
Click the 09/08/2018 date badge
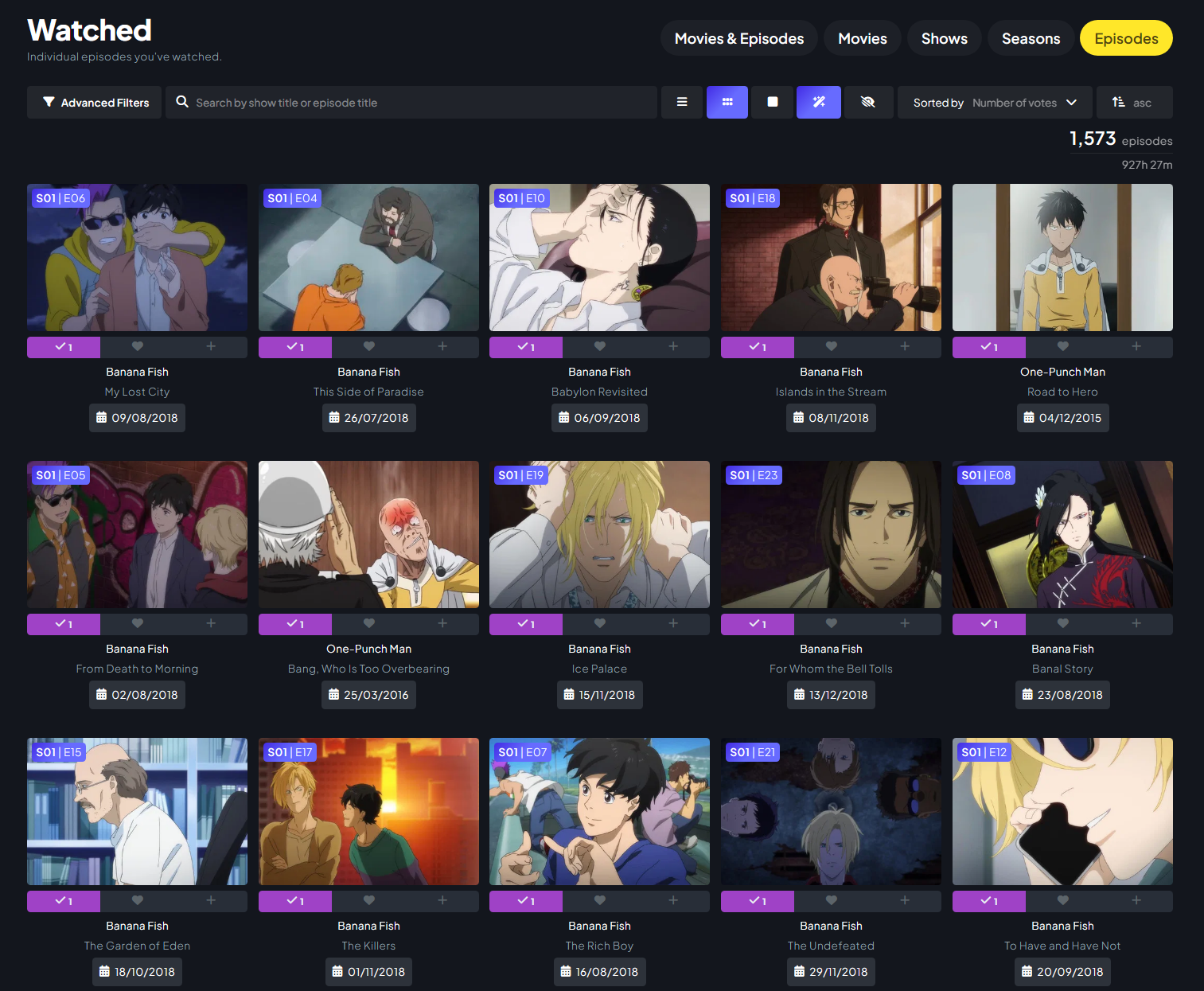(137, 418)
